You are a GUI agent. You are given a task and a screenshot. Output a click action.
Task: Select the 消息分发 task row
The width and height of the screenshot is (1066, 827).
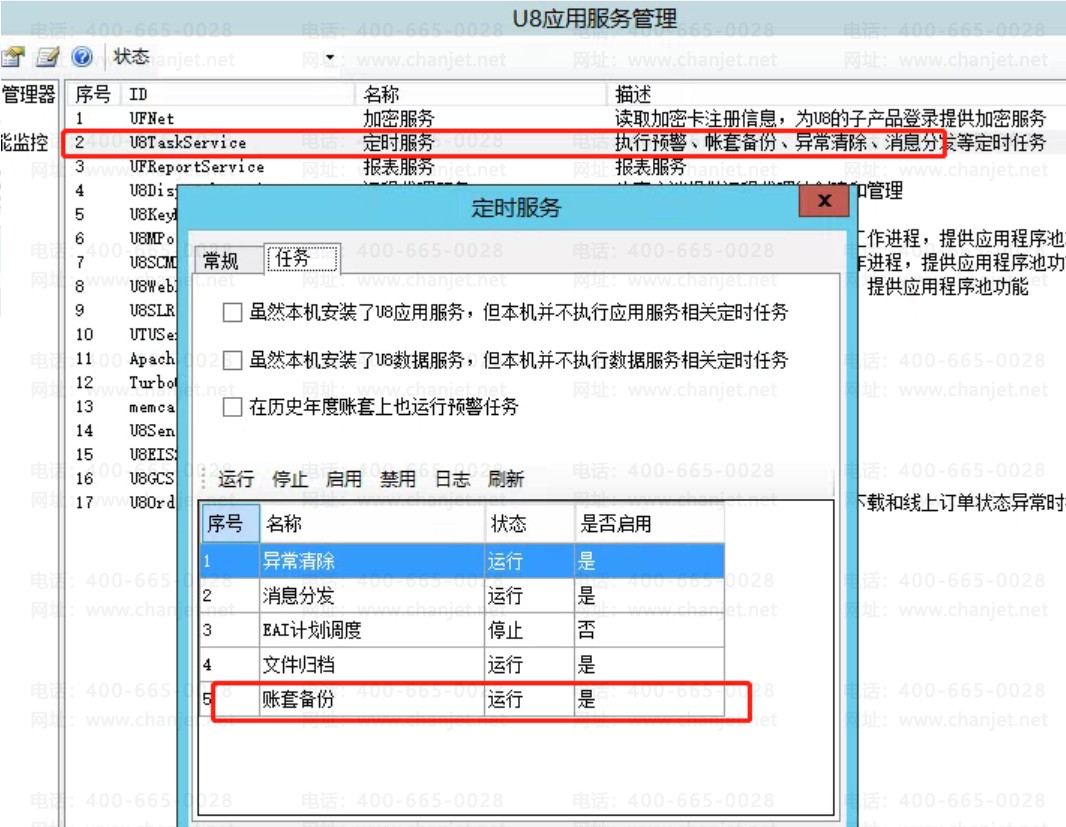pos(462,596)
